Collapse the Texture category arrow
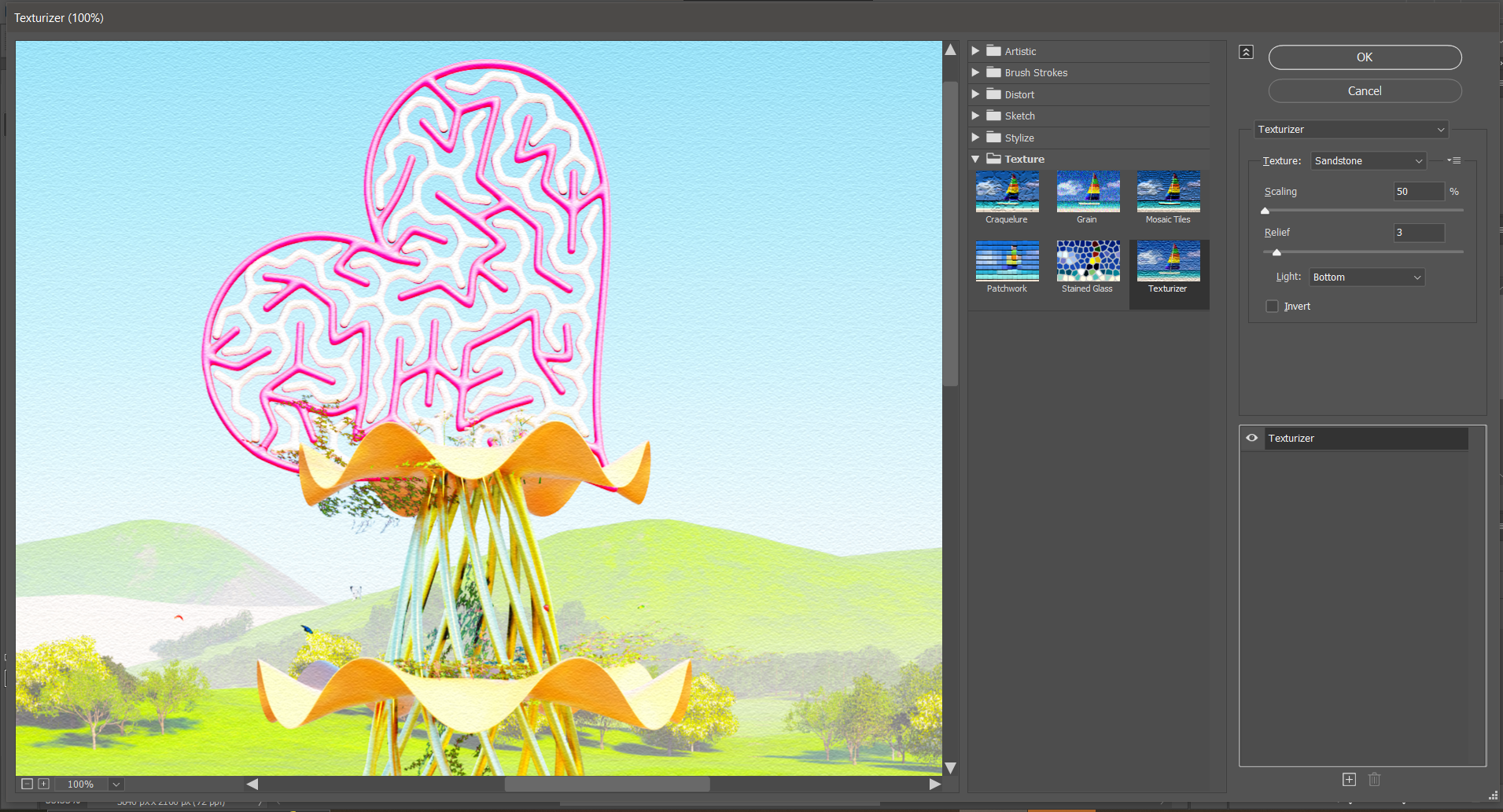This screenshot has width=1503, height=812. (x=975, y=159)
